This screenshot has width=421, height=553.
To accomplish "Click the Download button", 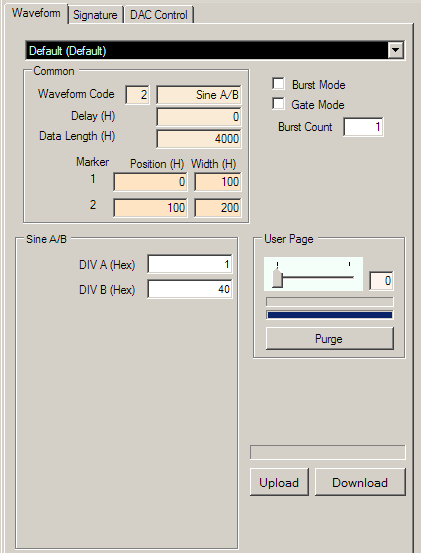I will (x=360, y=482).
